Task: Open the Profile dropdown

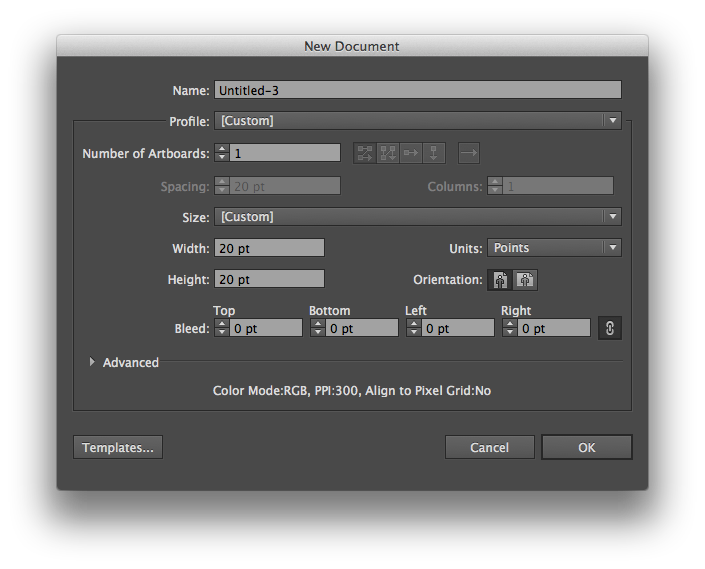Action: click(418, 121)
